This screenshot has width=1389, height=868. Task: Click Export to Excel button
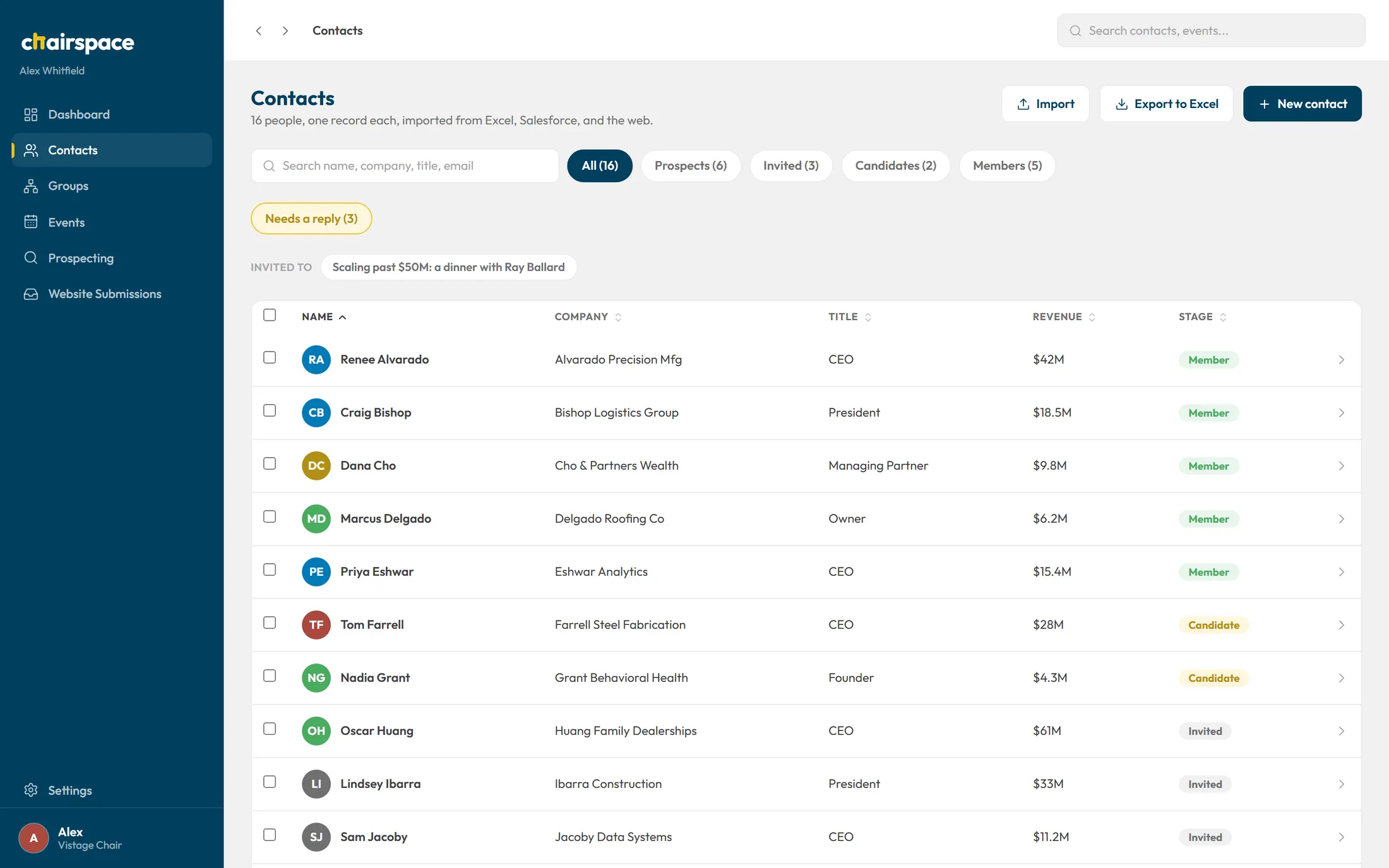[1166, 104]
